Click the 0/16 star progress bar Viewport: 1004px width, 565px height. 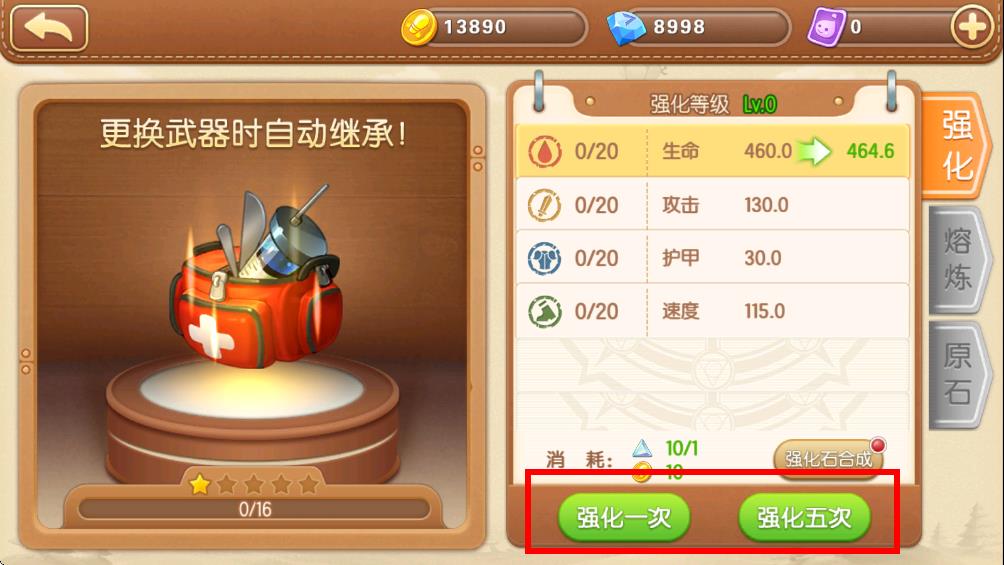tap(254, 510)
